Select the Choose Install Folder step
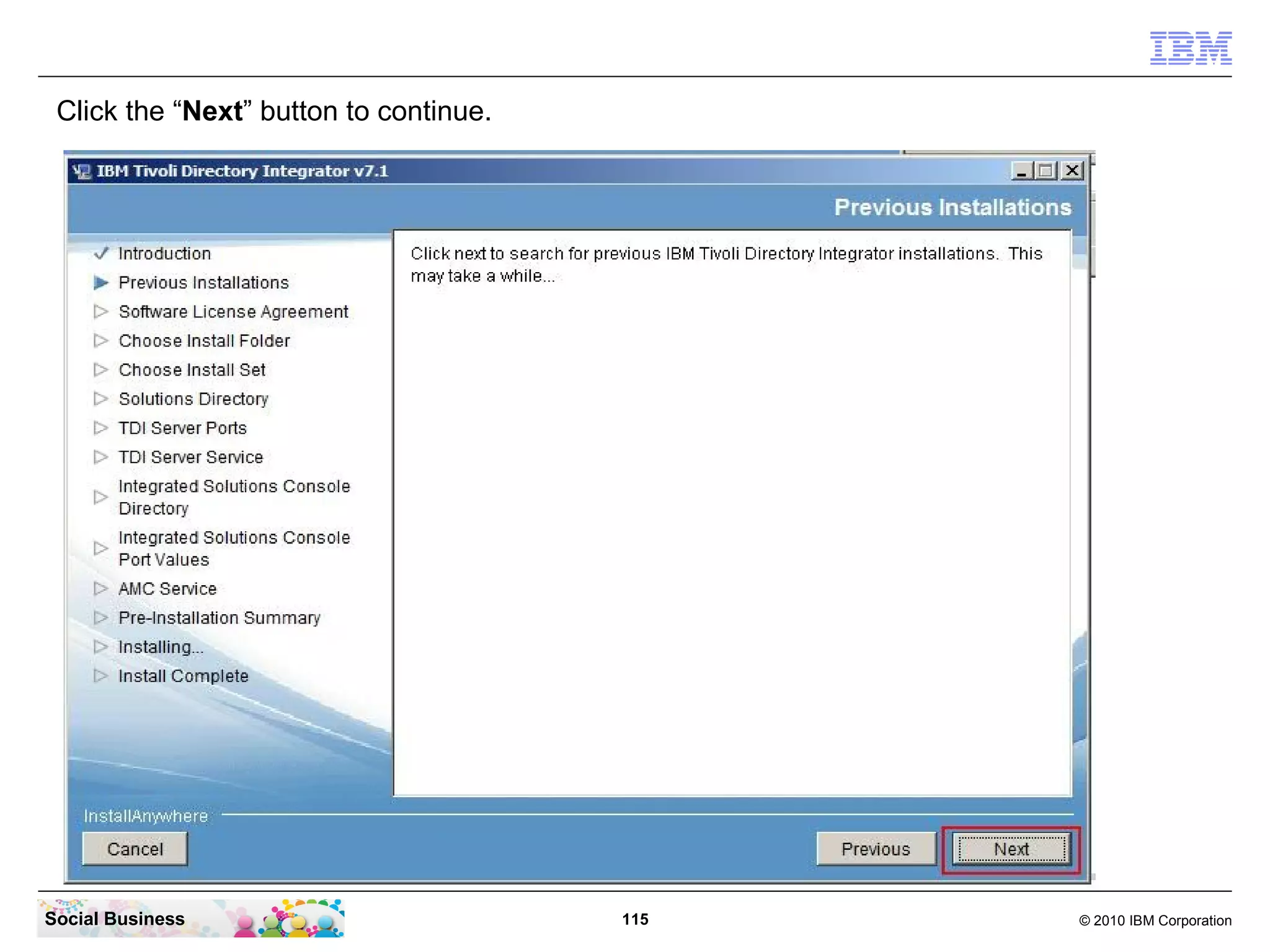 [204, 341]
